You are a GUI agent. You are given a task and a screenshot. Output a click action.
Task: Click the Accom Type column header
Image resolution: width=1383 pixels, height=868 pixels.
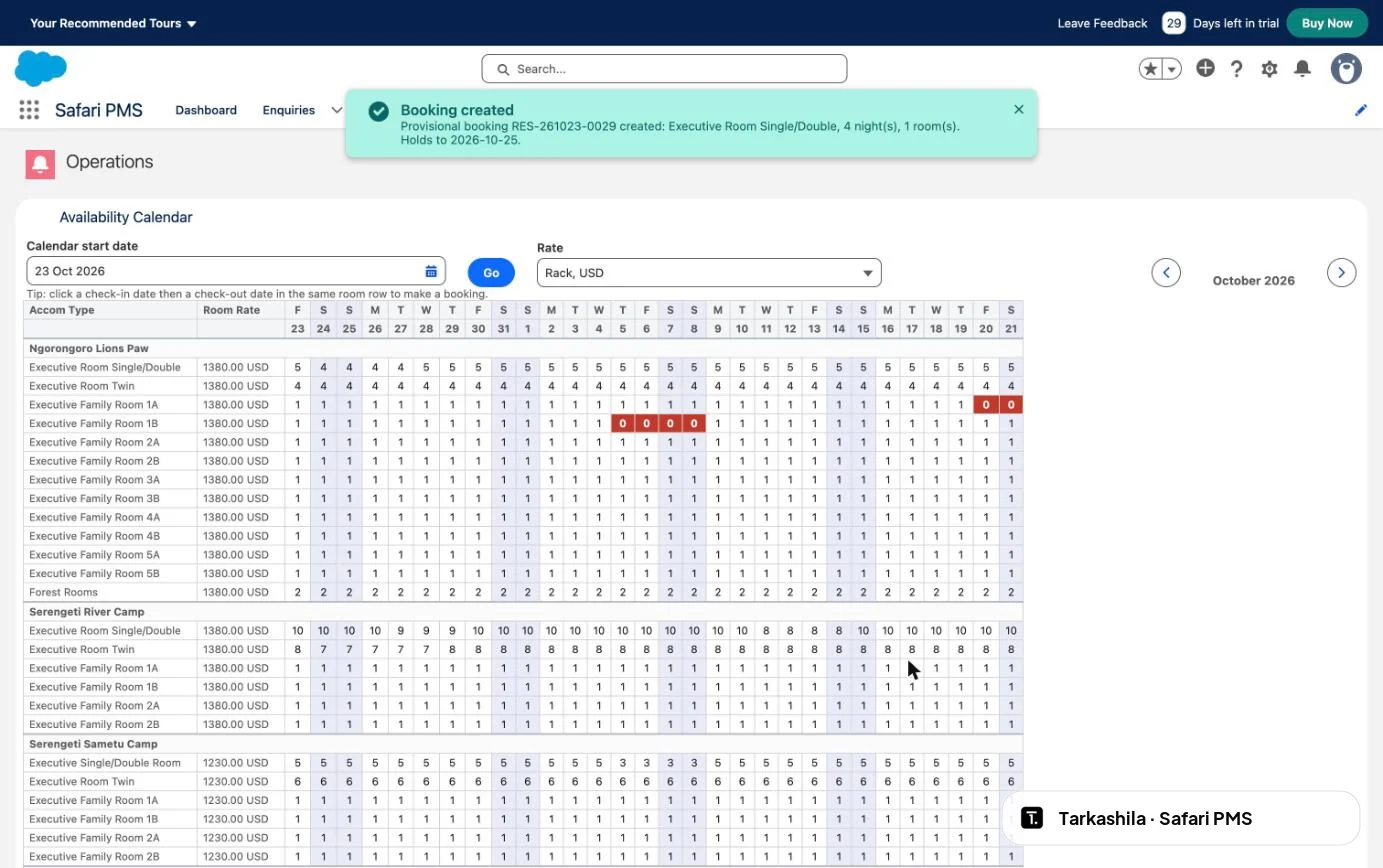tap(62, 310)
